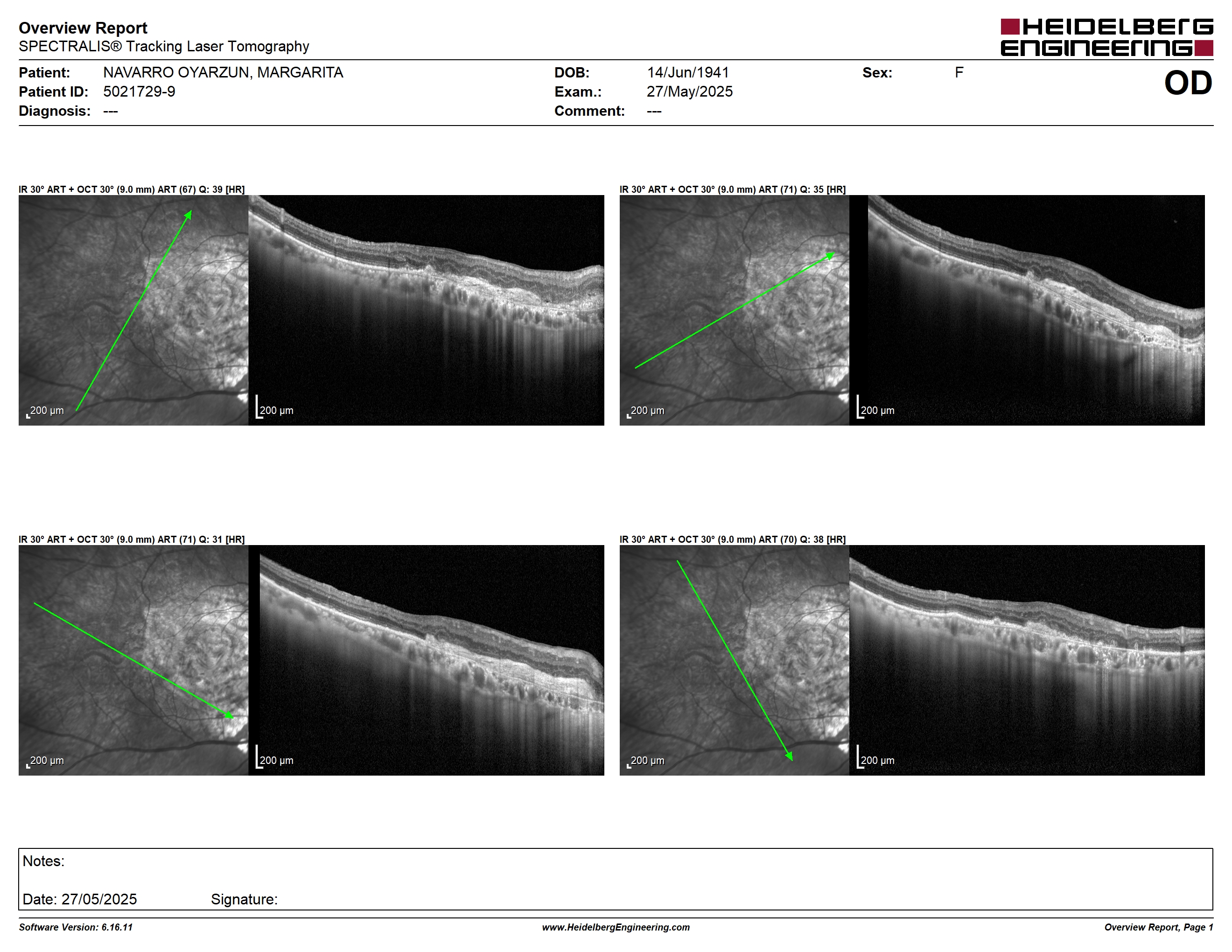Viewport: 1232px width, 952px height.
Task: Click the DOB value 14/Jun/1941
Action: (688, 73)
